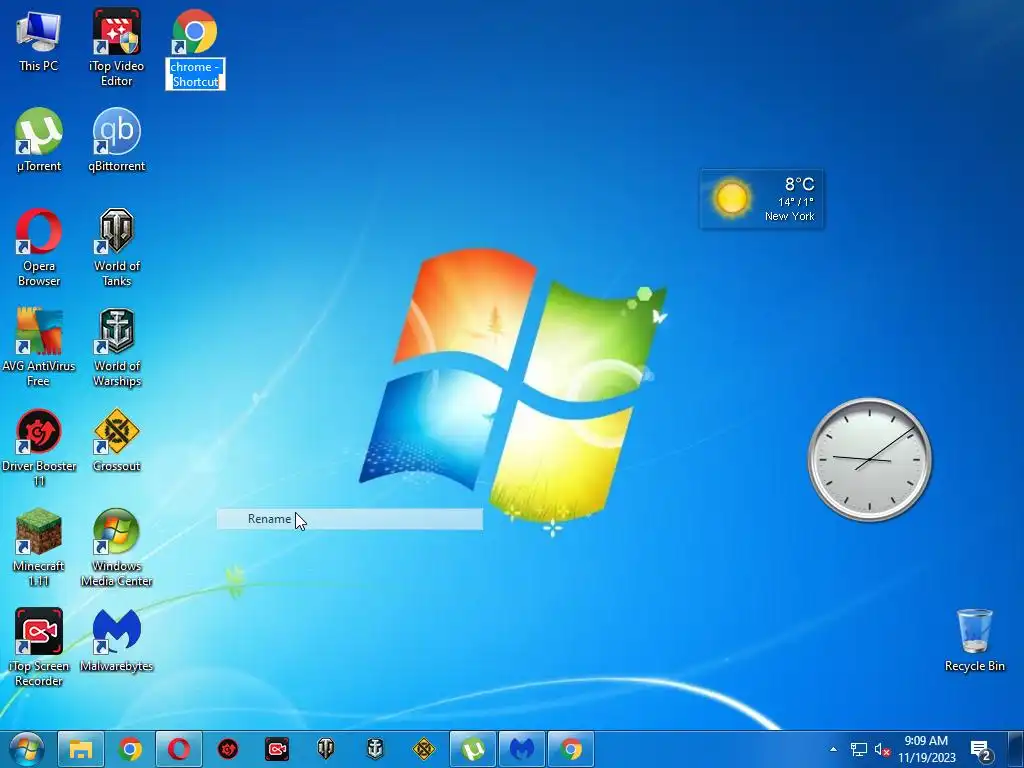Viewport: 1024px width, 768px height.
Task: Open iTop Screen Recorder taskbar icon
Action: point(277,749)
